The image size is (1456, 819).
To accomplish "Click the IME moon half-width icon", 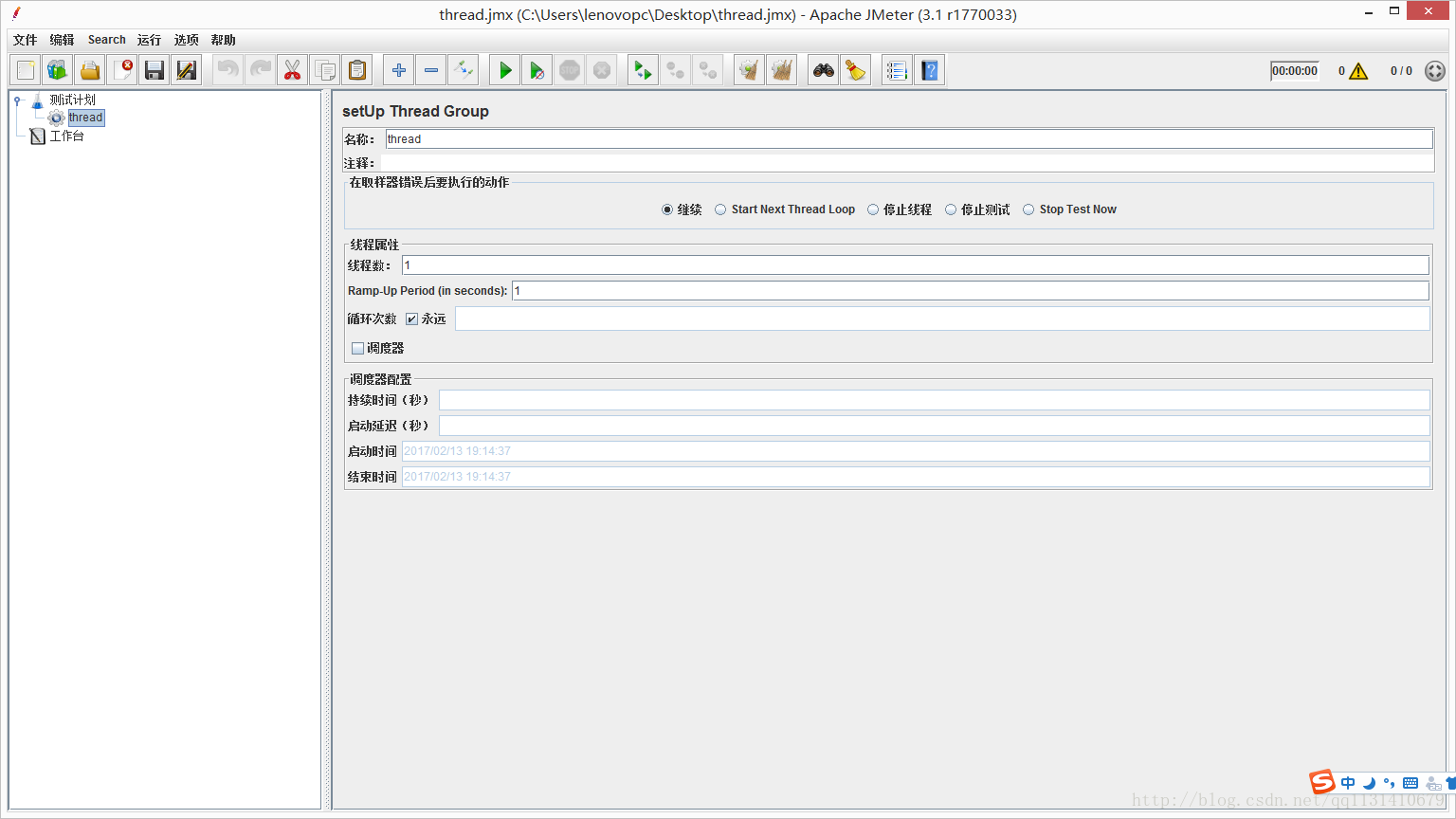I will [x=1369, y=783].
